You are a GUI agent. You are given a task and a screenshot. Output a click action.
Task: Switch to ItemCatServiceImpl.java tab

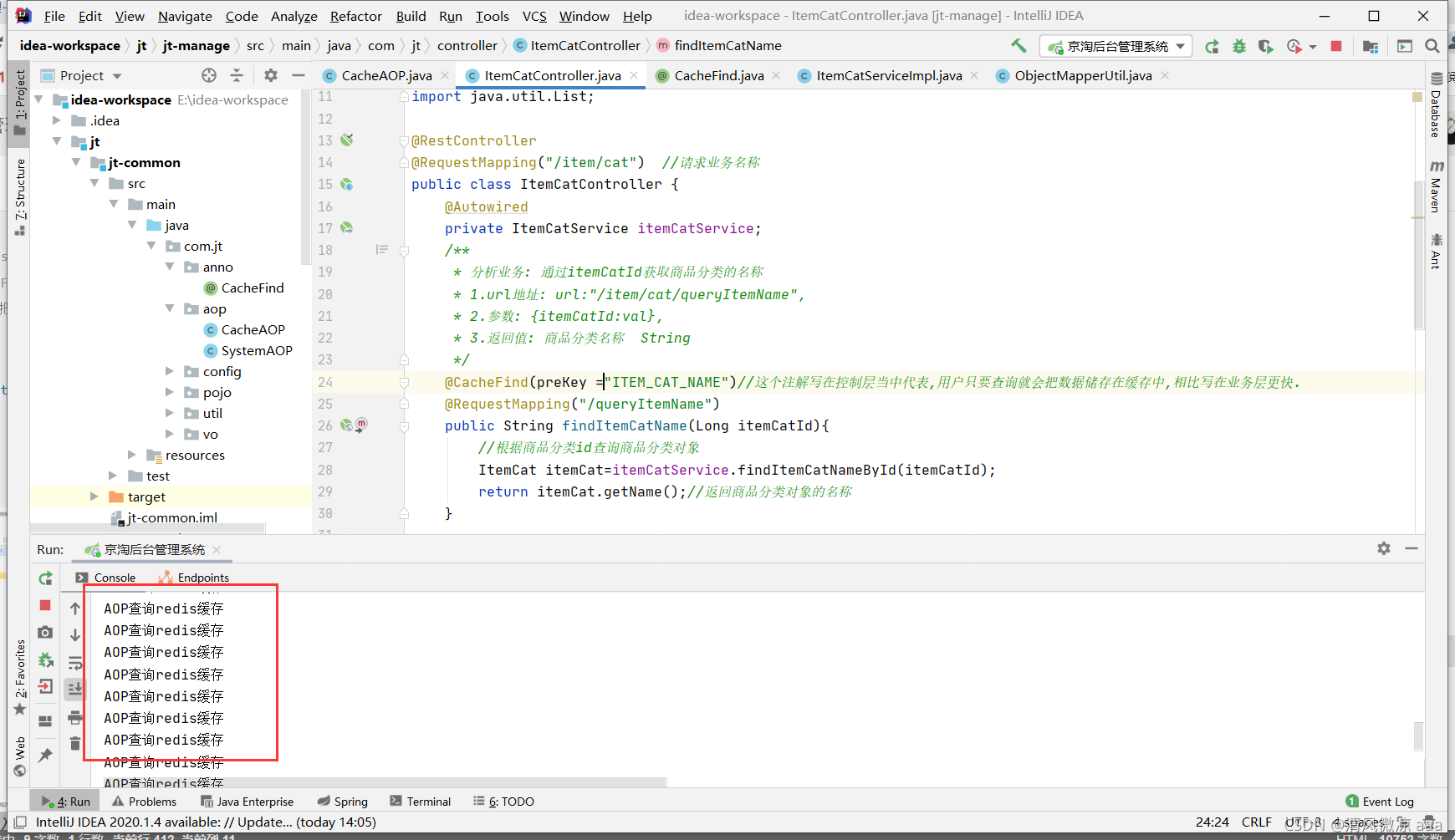tap(889, 76)
